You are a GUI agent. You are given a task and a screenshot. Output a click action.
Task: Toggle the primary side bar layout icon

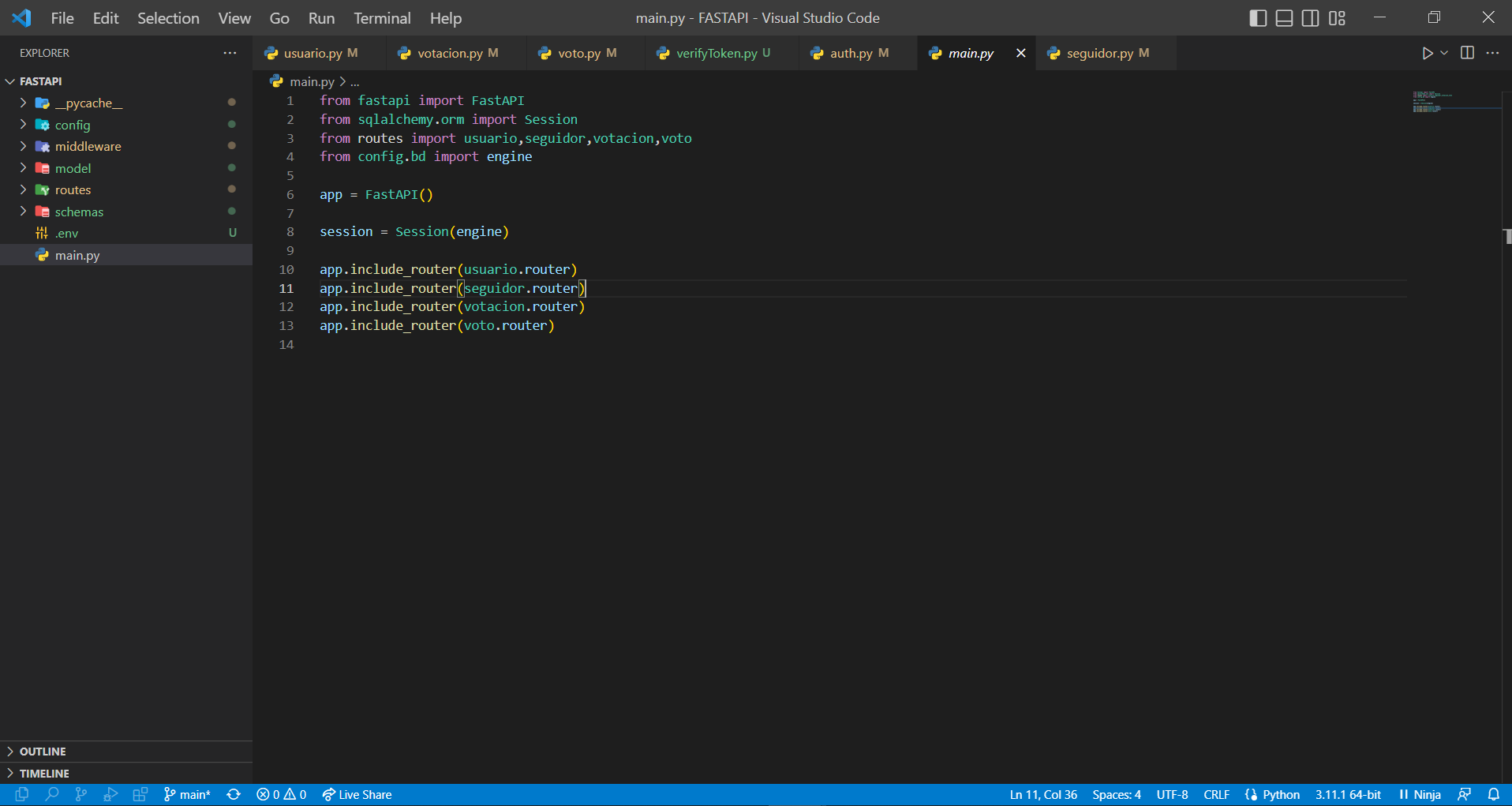[x=1258, y=18]
